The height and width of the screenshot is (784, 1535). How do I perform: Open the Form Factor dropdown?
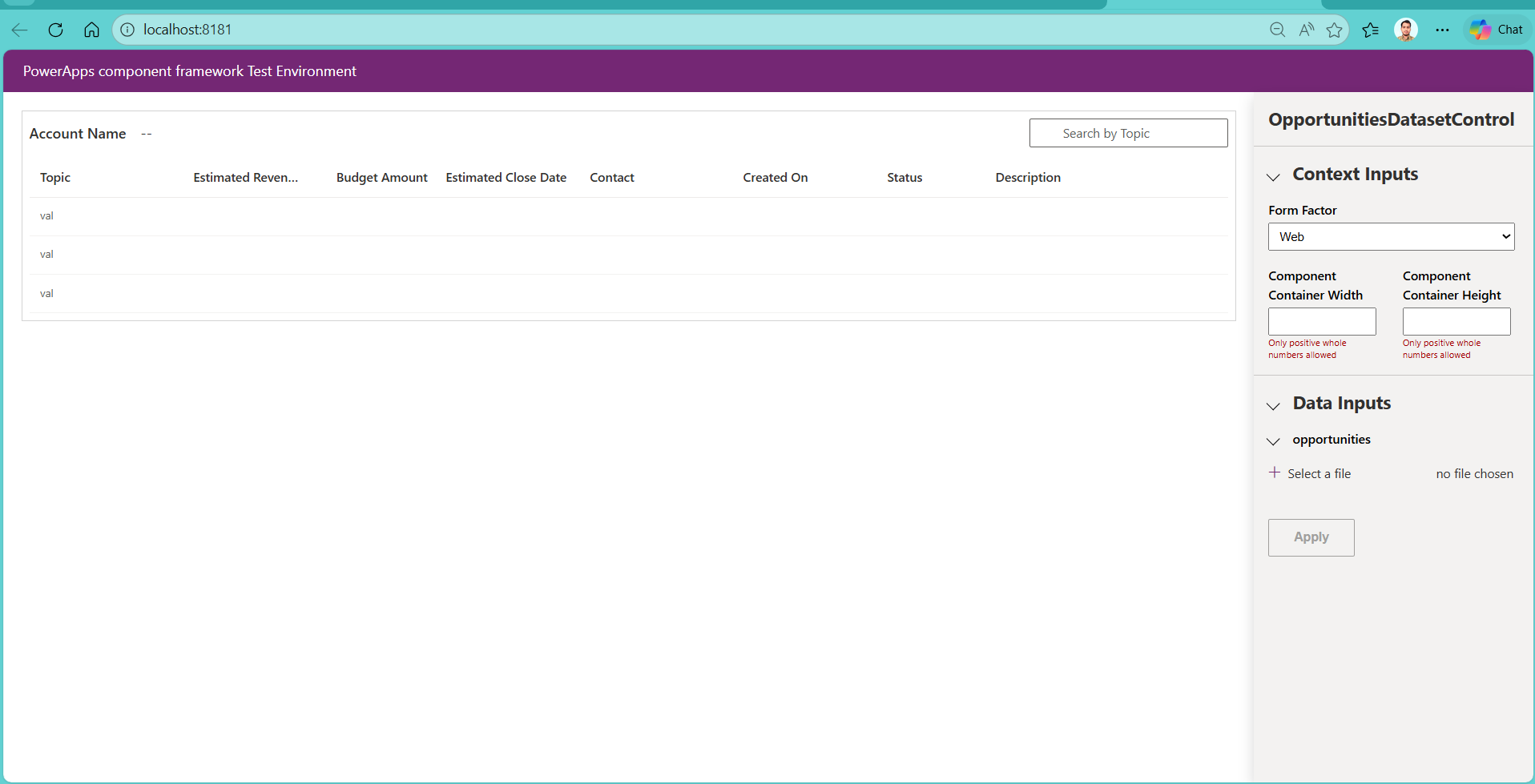pos(1391,236)
